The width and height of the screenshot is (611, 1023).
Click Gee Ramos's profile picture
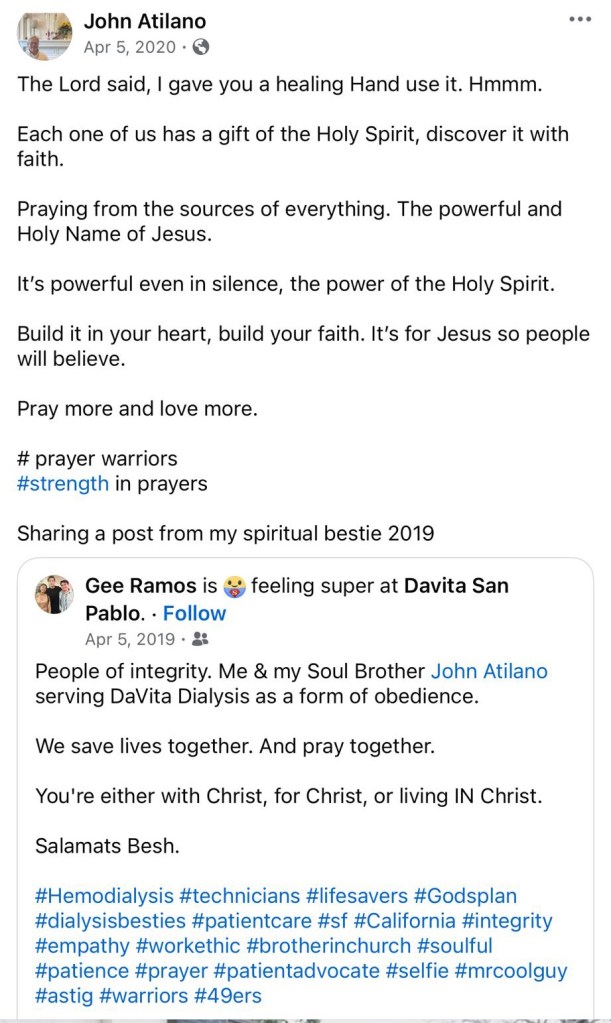pyautogui.click(x=54, y=594)
